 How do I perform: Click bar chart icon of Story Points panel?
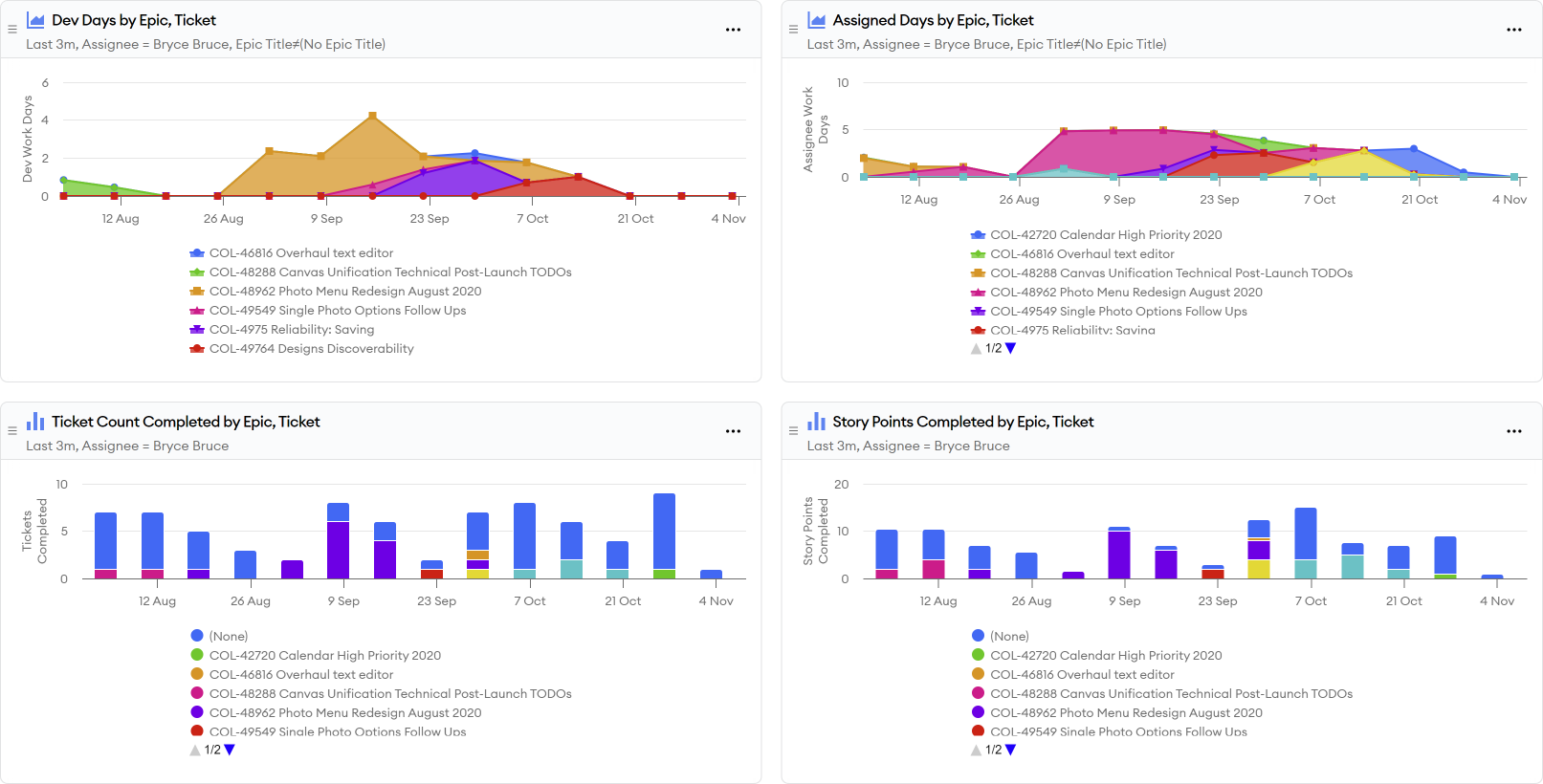816,422
